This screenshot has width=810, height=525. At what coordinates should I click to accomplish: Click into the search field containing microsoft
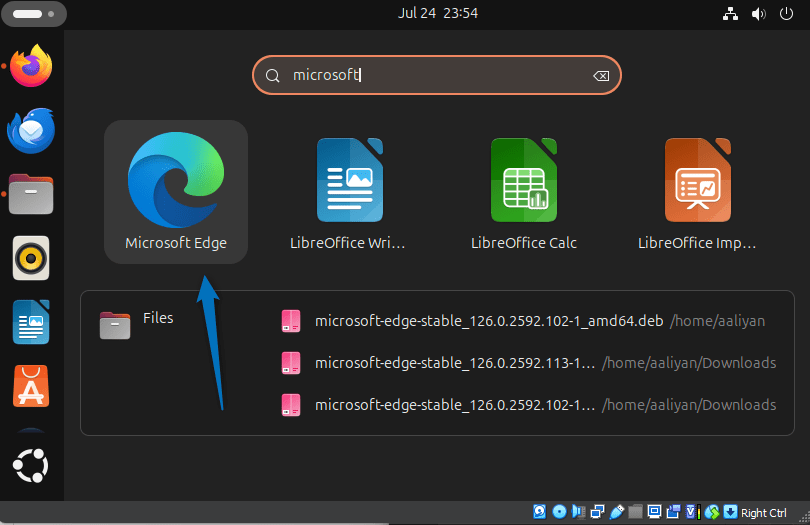coord(437,75)
